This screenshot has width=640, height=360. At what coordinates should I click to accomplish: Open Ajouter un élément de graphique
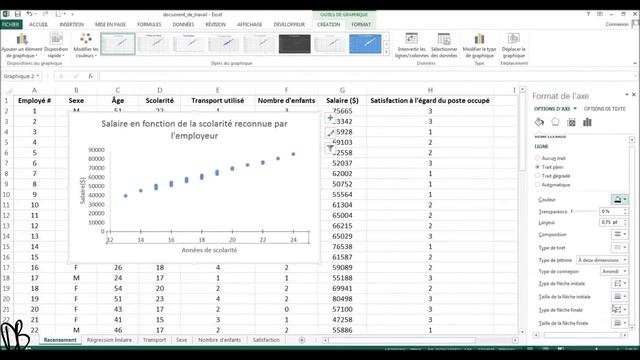22,46
